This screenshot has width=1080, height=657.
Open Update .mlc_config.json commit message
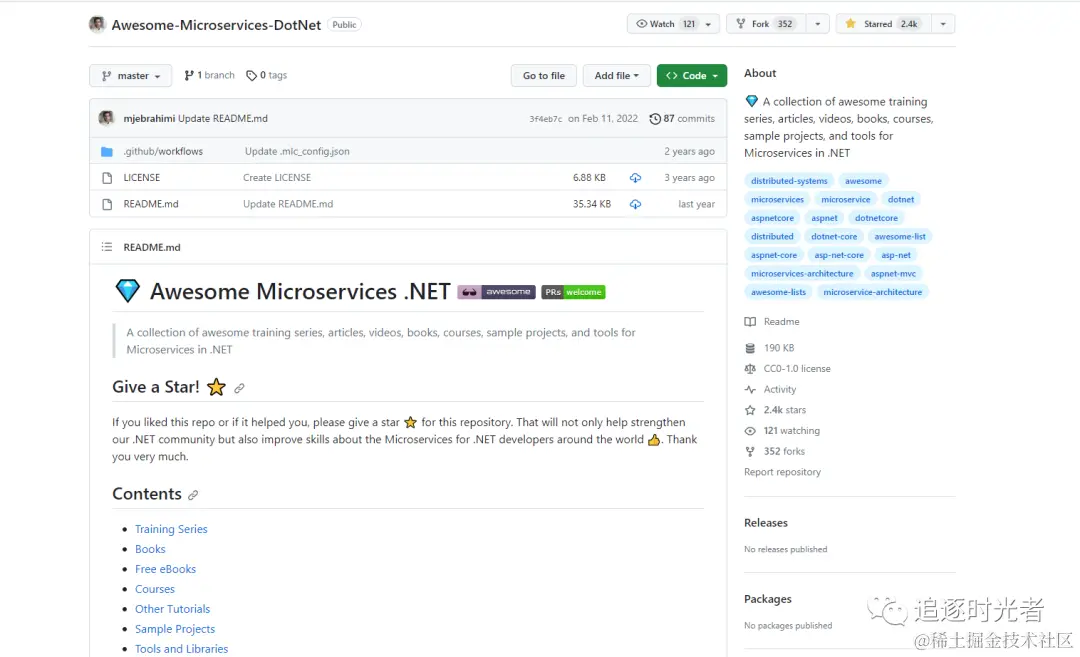click(297, 152)
